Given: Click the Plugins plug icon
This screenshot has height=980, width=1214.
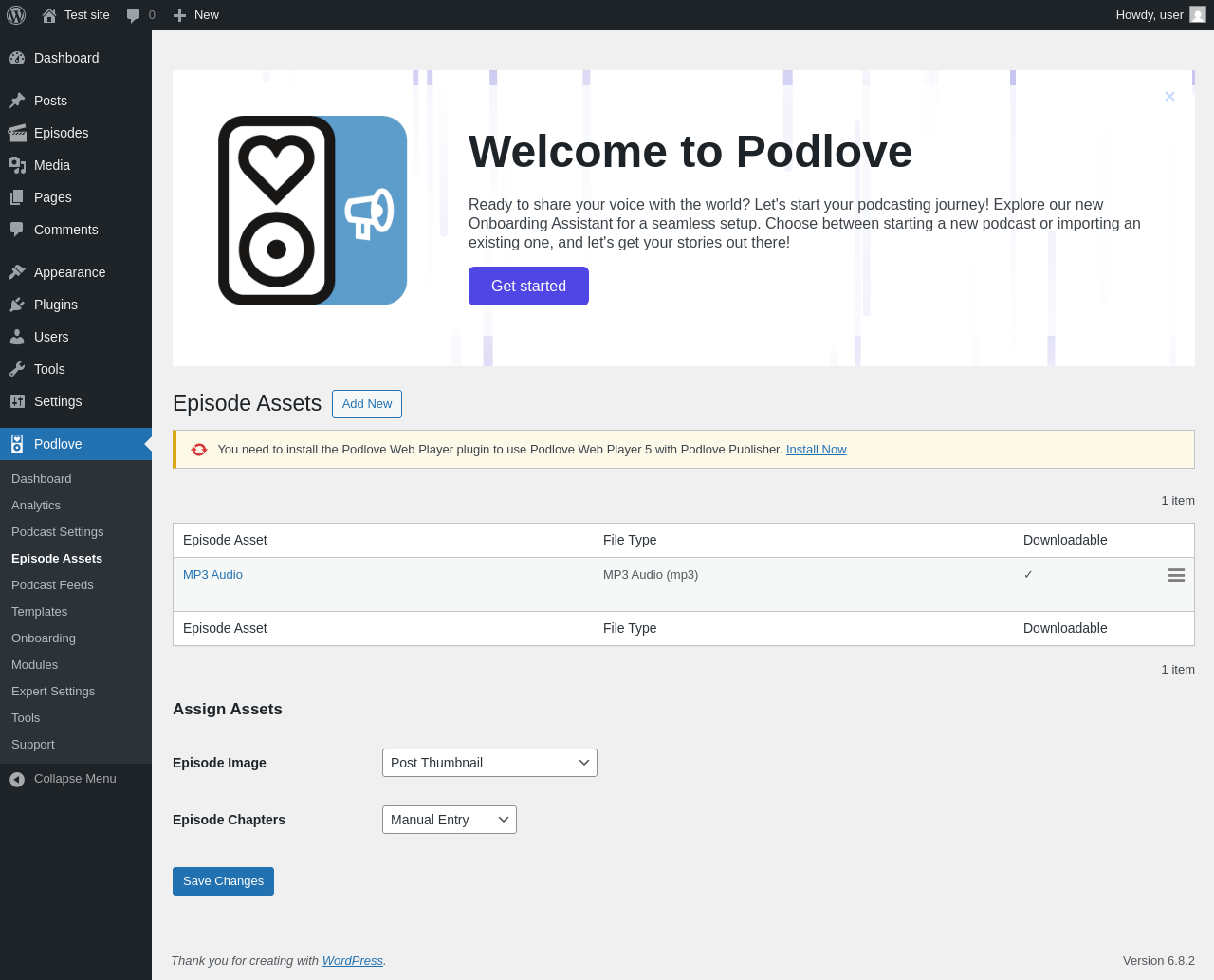Looking at the screenshot, I should [x=17, y=305].
